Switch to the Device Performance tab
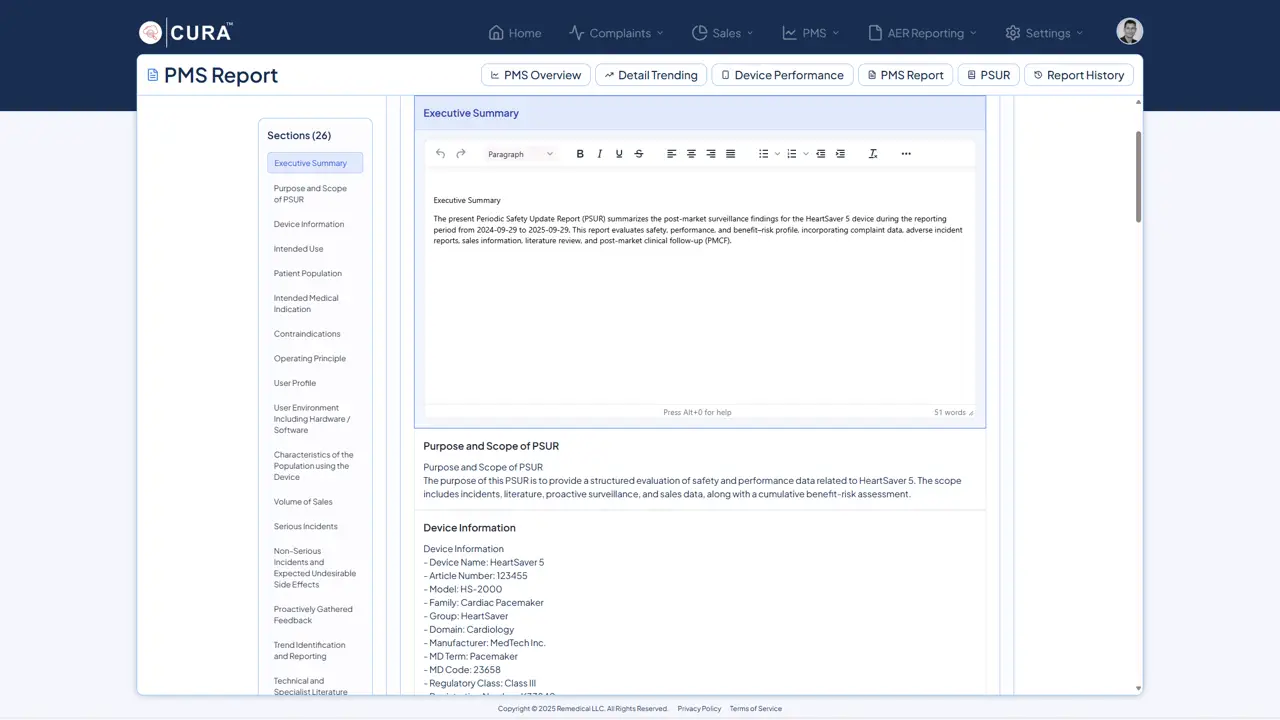 [x=782, y=75]
